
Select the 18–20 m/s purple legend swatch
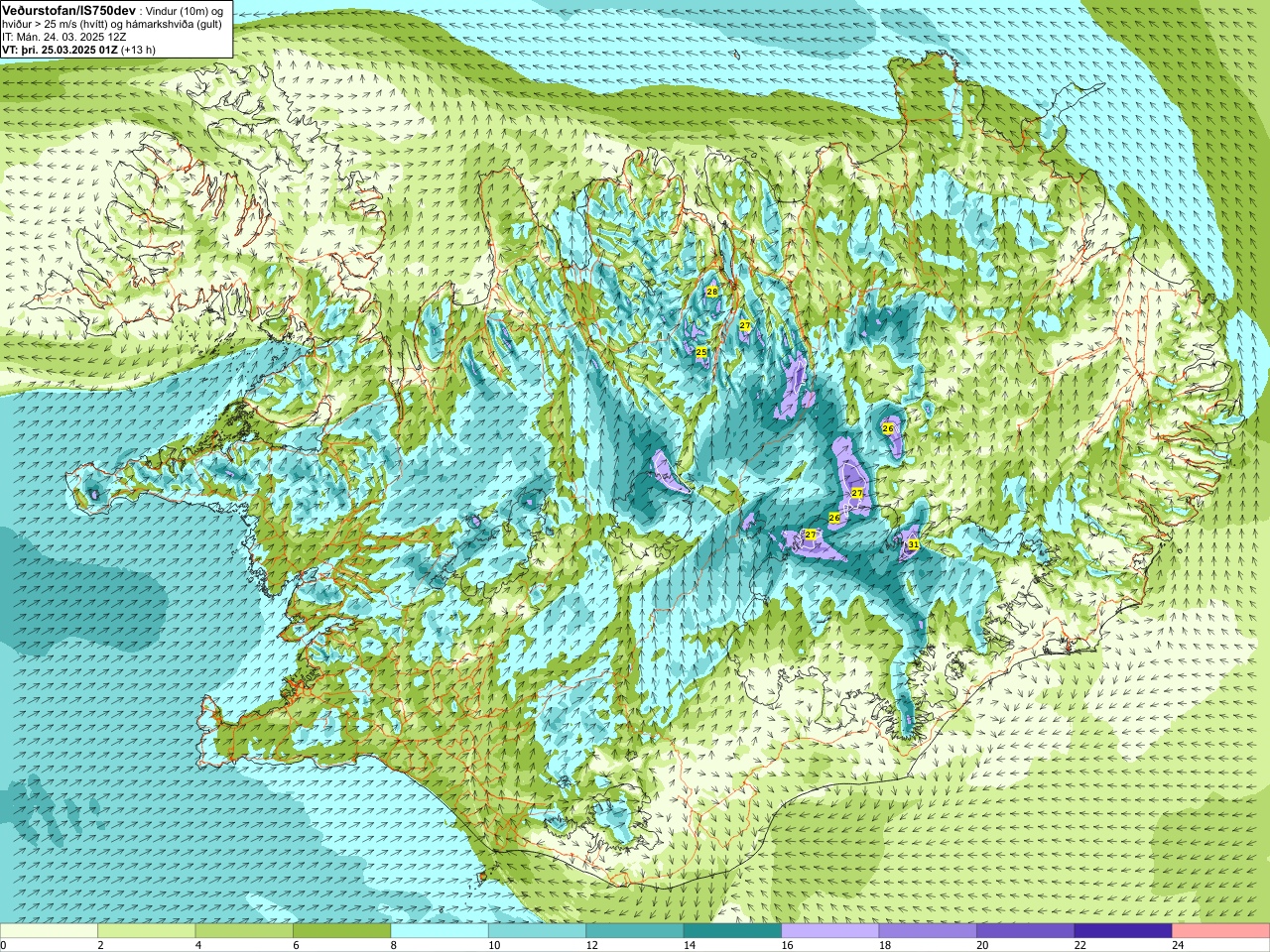pyautogui.click(x=928, y=931)
